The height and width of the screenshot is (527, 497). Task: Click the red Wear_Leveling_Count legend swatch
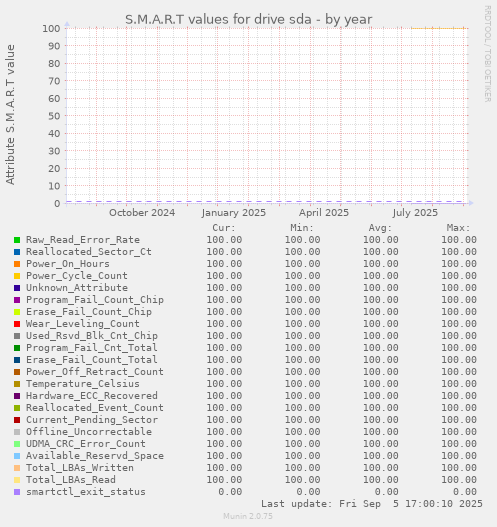click(x=17, y=324)
